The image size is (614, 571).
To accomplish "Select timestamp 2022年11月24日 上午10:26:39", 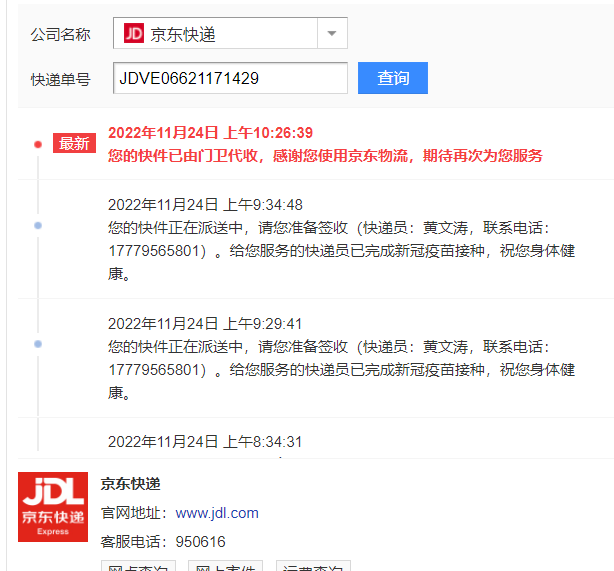I will (x=211, y=133).
